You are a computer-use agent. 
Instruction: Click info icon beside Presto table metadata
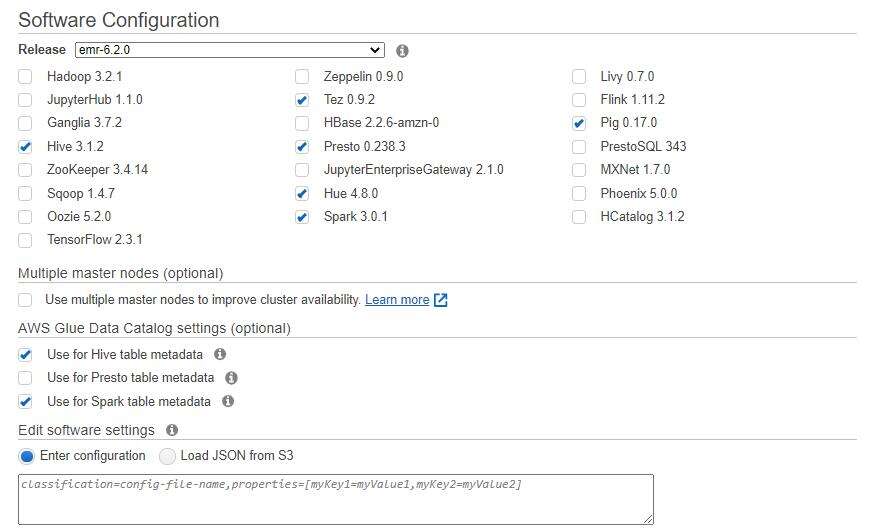[x=231, y=378]
